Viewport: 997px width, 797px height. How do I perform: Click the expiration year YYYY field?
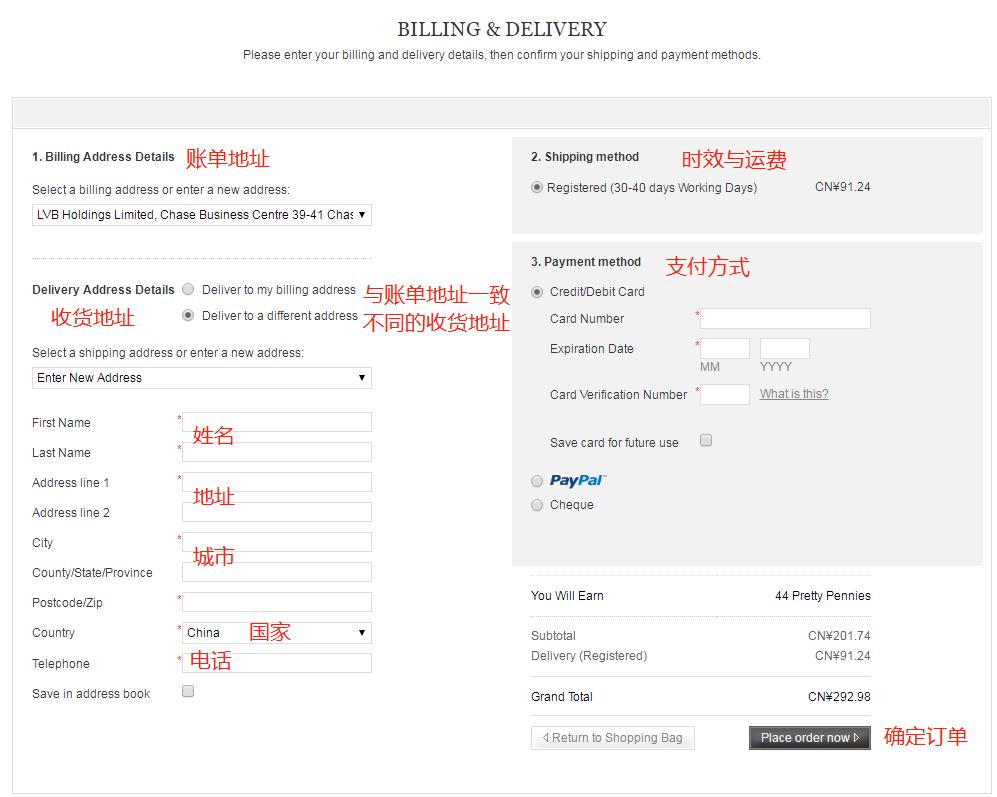click(x=785, y=349)
